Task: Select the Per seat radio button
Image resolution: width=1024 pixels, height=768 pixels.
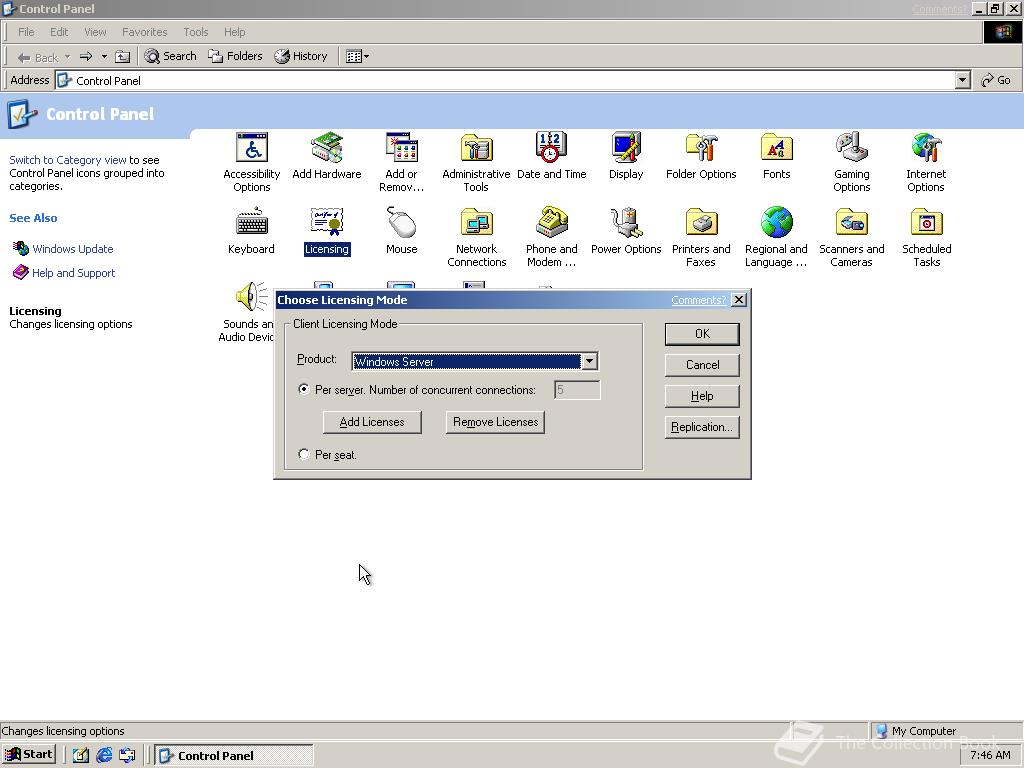Action: 304,454
